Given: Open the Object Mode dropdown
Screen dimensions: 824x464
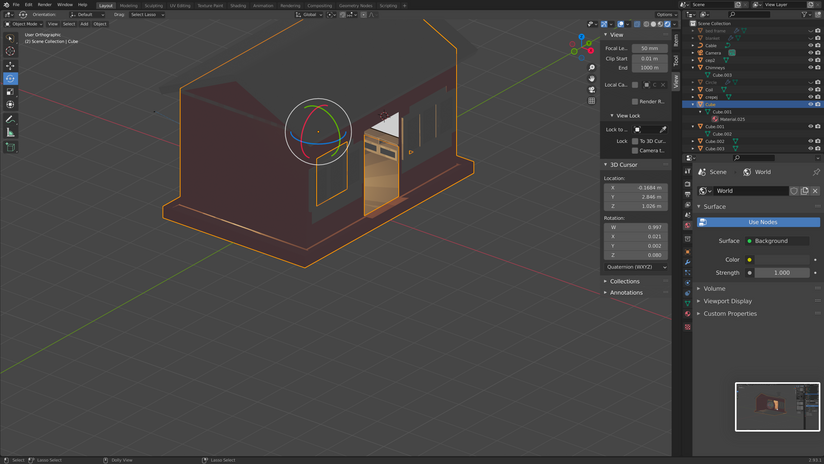Looking at the screenshot, I should (x=23, y=24).
